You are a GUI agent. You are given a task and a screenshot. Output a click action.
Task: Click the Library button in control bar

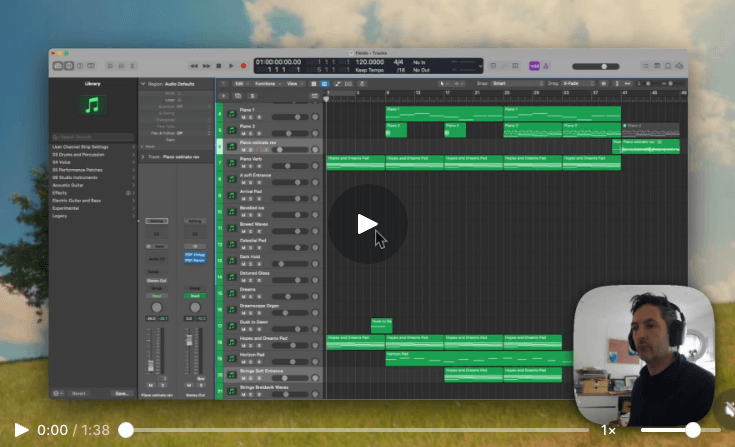58,66
